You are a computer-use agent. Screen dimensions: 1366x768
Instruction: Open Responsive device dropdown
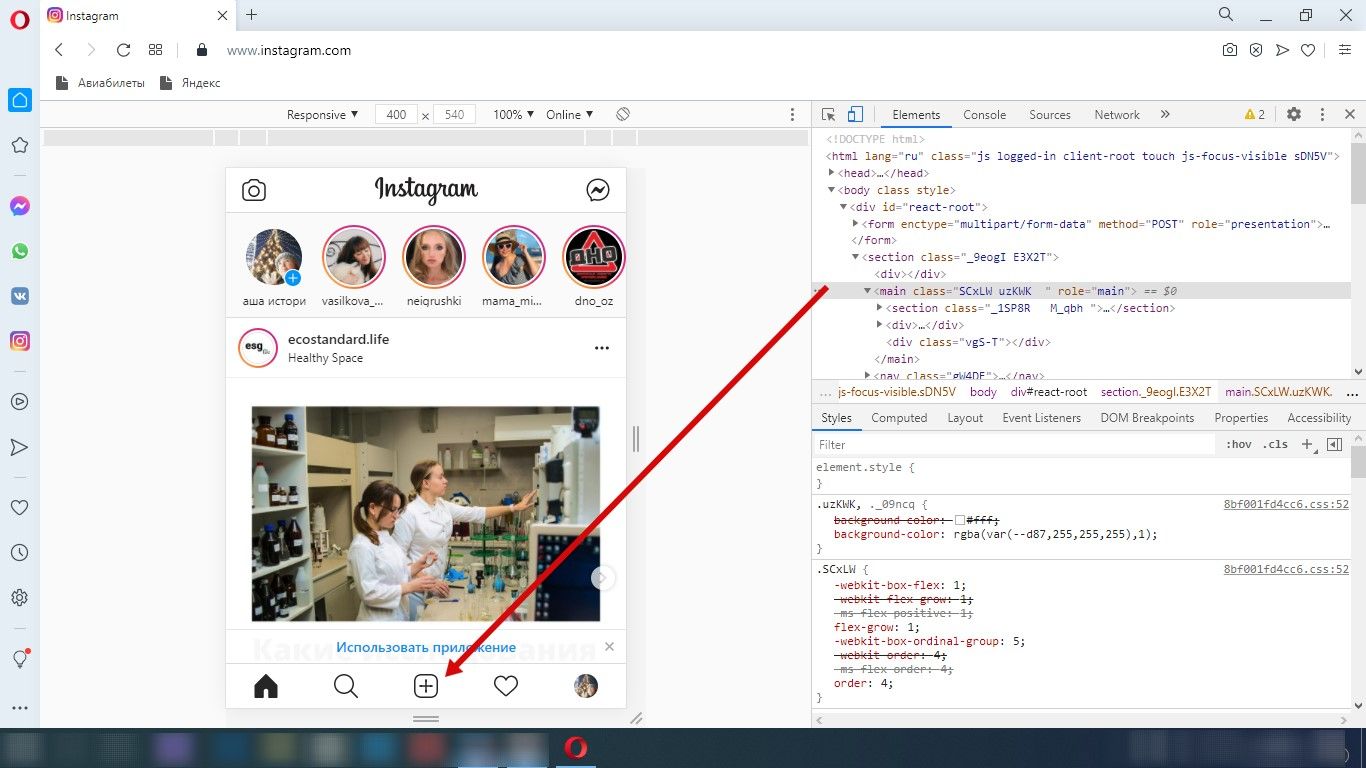coord(322,115)
